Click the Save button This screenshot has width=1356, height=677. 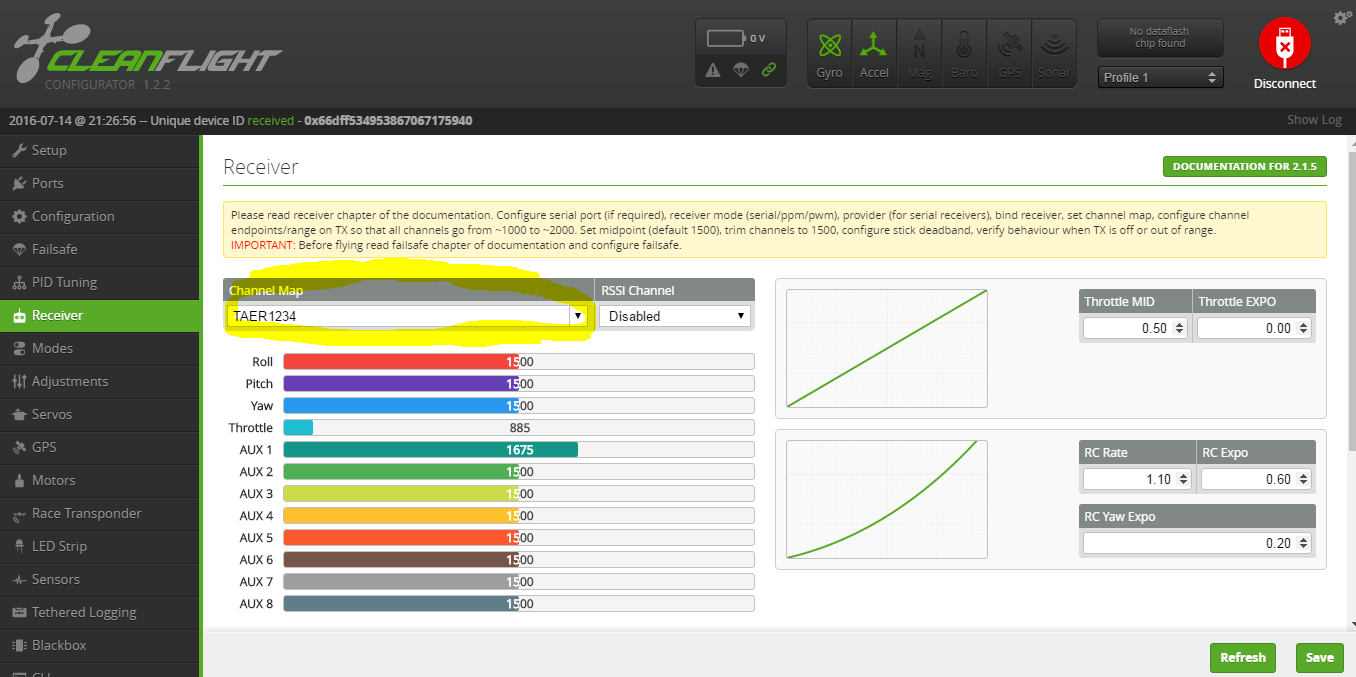[x=1319, y=657]
